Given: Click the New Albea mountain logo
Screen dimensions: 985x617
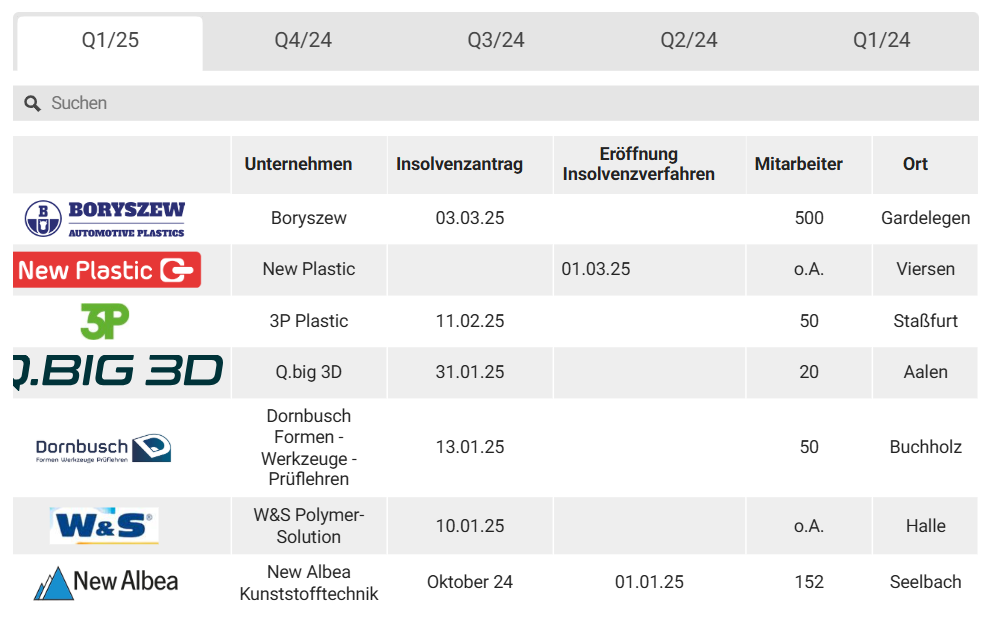Looking at the screenshot, I should tap(106, 582).
